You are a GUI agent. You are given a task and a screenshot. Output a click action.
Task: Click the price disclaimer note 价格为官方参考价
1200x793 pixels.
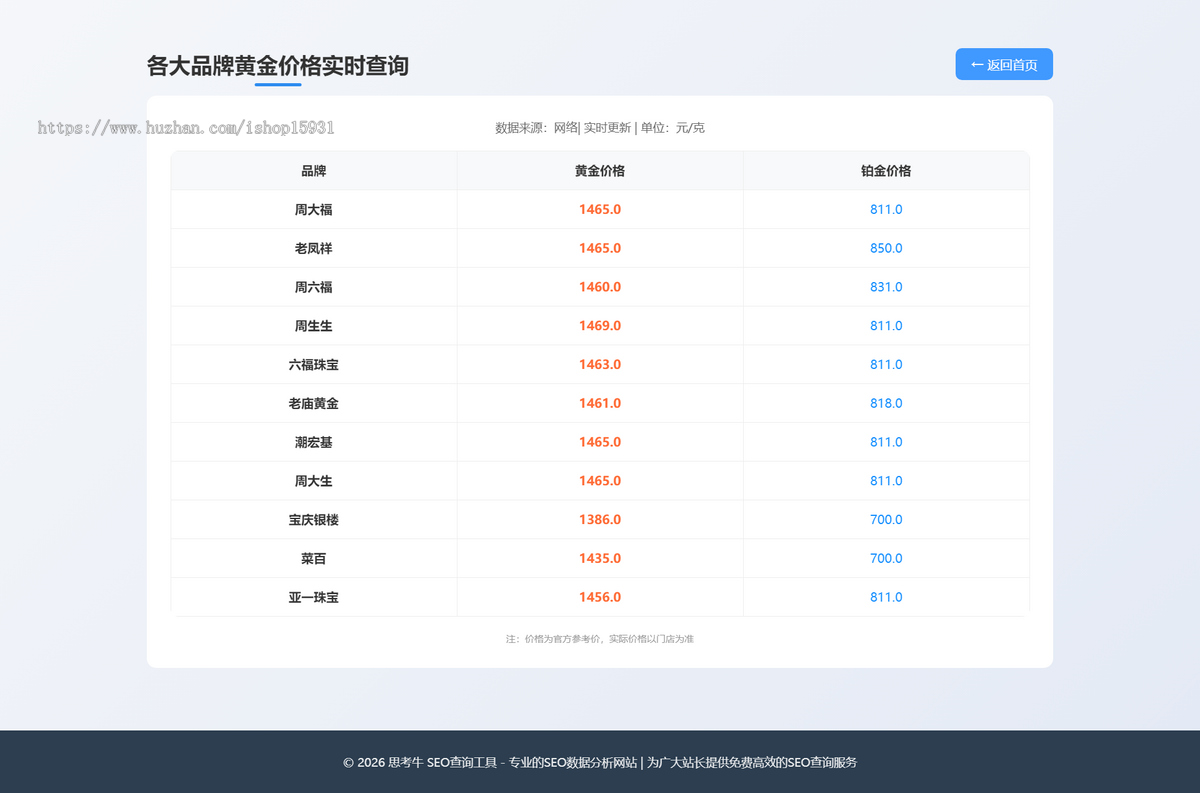point(600,639)
